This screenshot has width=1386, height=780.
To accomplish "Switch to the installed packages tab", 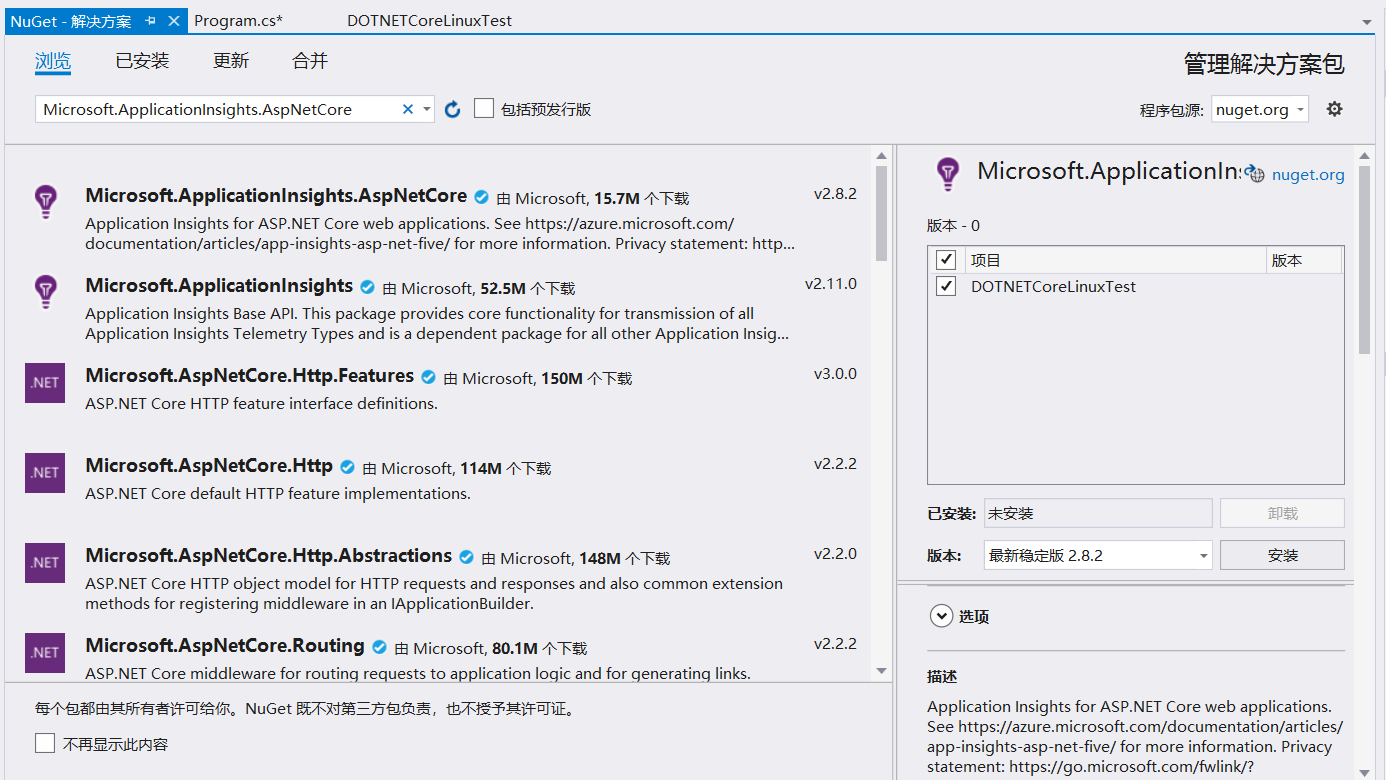I will [x=142, y=61].
